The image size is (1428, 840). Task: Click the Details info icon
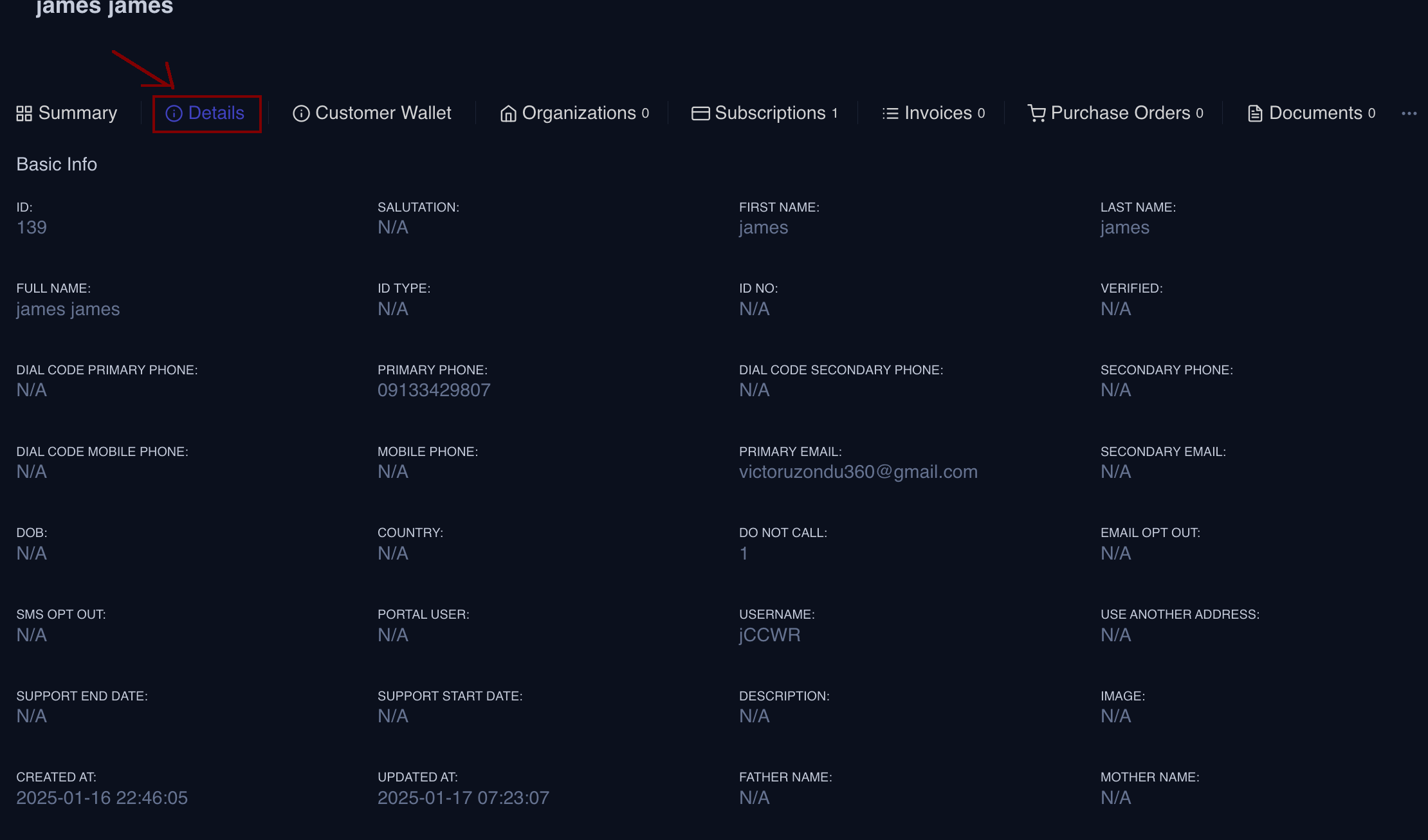(174, 114)
